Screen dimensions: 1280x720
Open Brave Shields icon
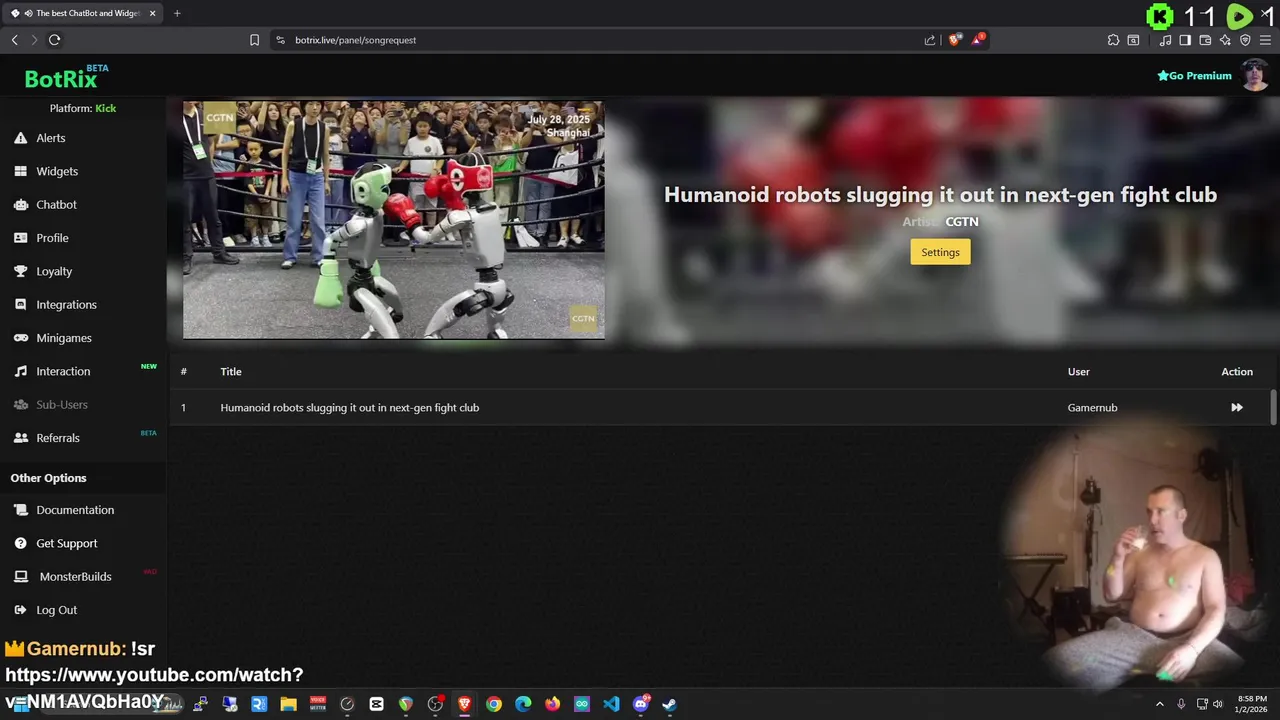(955, 40)
